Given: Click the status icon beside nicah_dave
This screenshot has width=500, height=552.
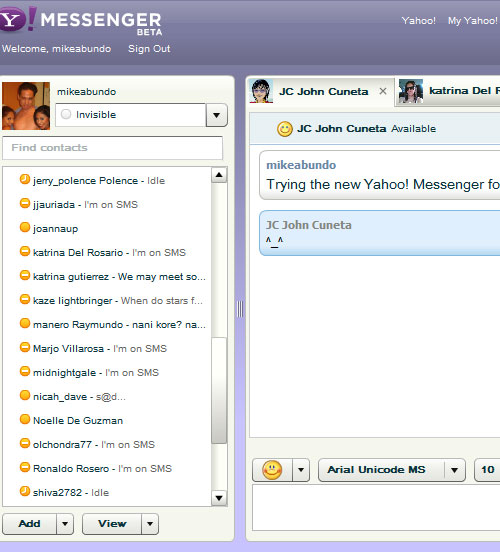Looking at the screenshot, I should (25, 395).
